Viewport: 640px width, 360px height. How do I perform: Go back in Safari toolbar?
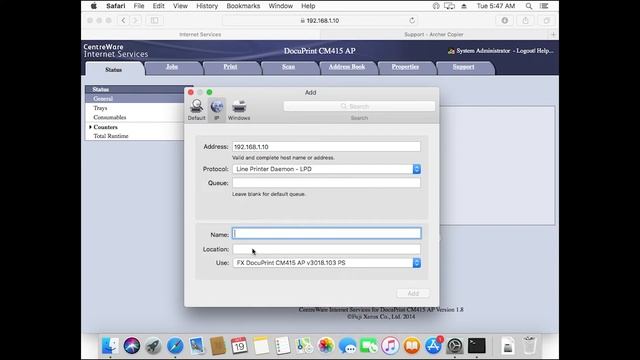click(123, 20)
